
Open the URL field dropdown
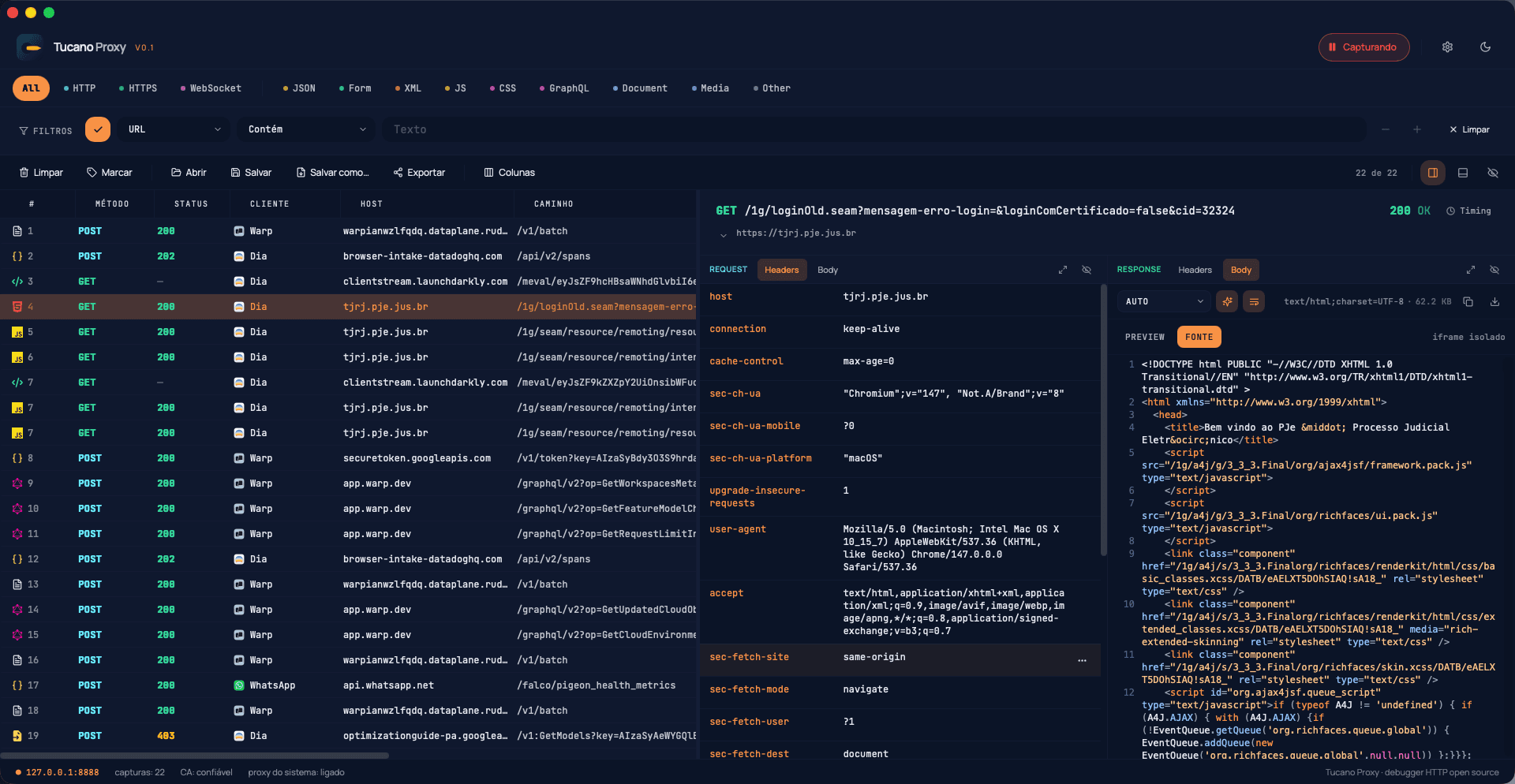point(174,129)
